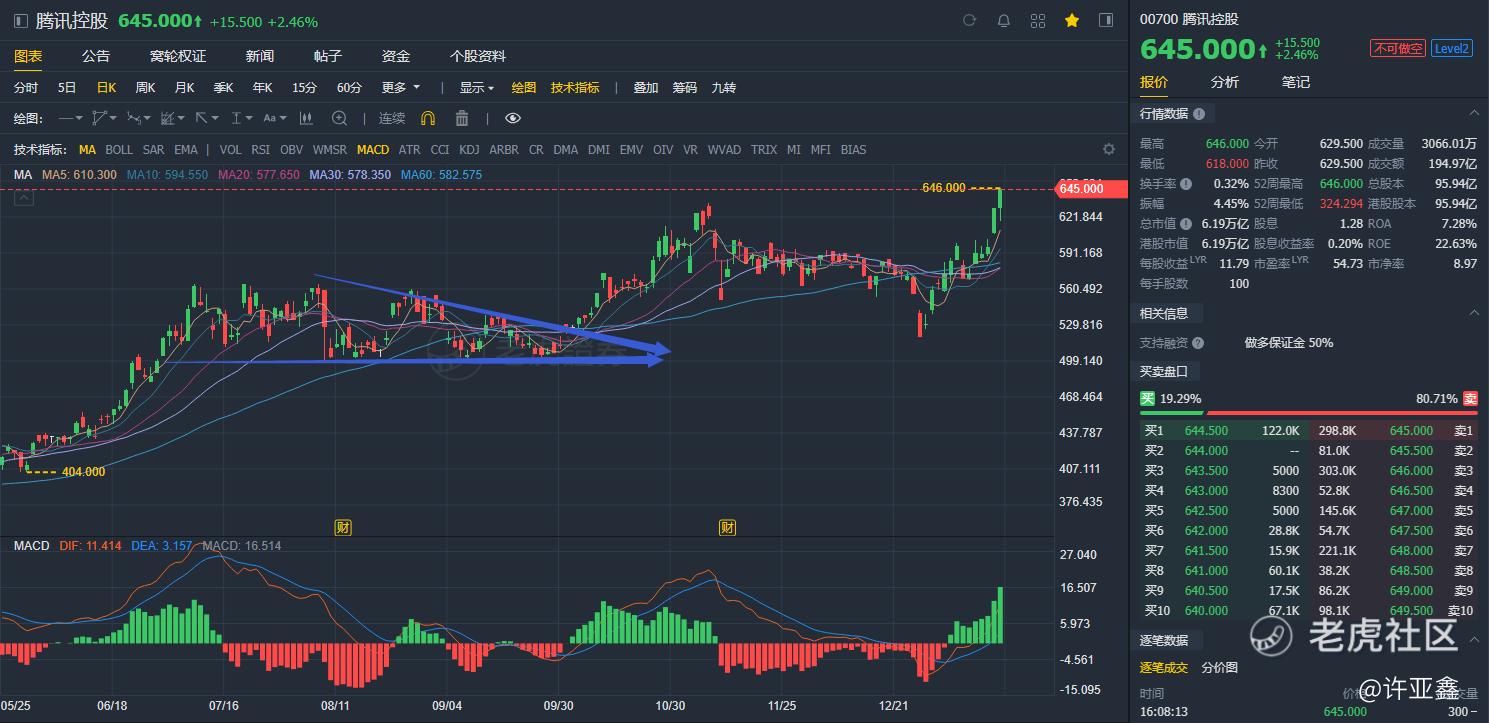This screenshot has height=723, width=1489.
Task: Open the multi-chart grid layout icon
Action: (1037, 20)
